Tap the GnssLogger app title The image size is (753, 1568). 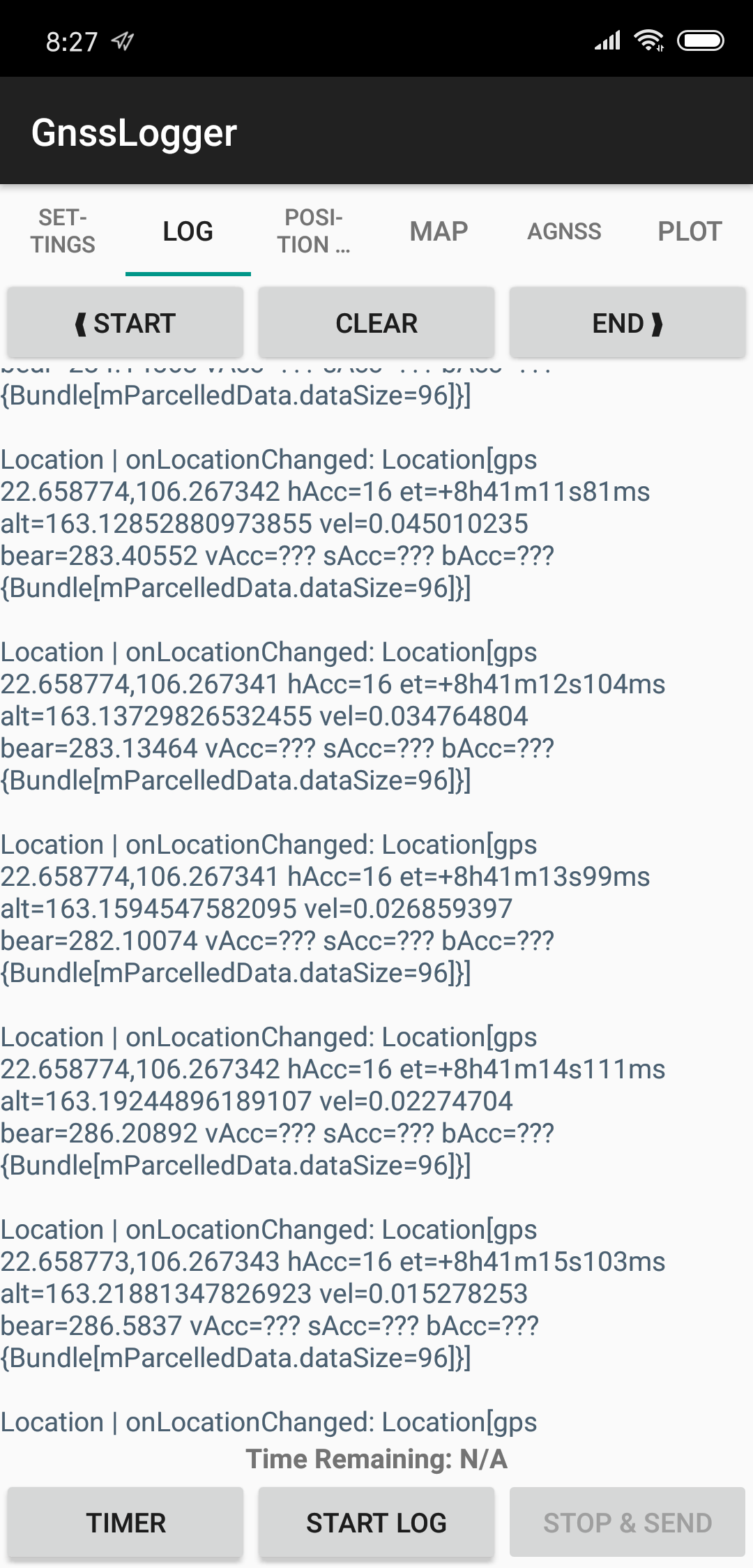[x=134, y=133]
